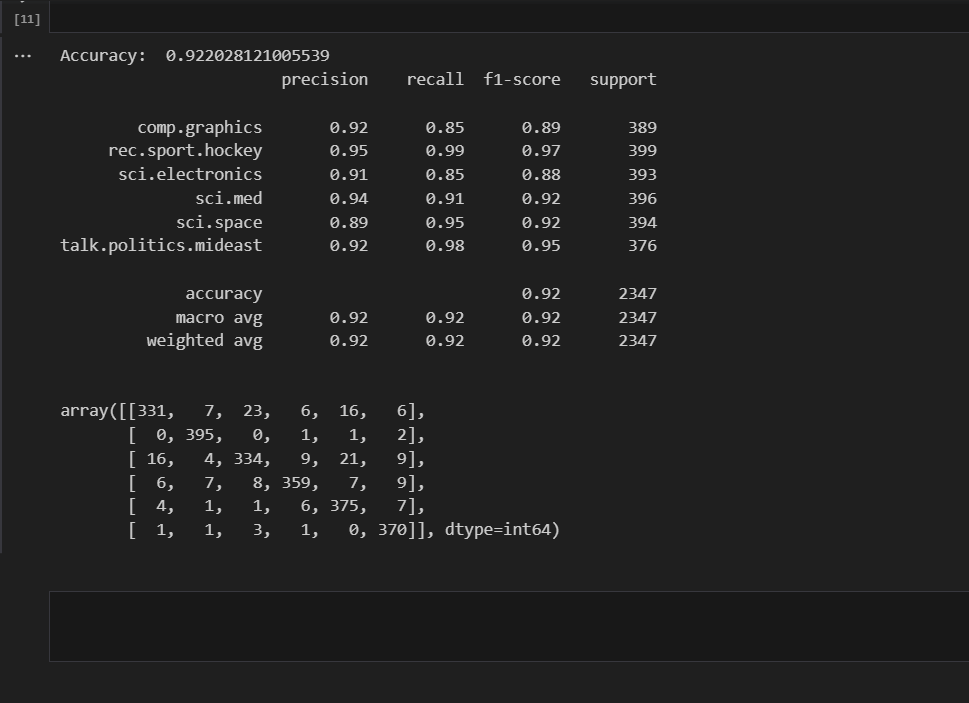969x703 pixels.
Task: Click the macro avg row label
Action: point(219,317)
